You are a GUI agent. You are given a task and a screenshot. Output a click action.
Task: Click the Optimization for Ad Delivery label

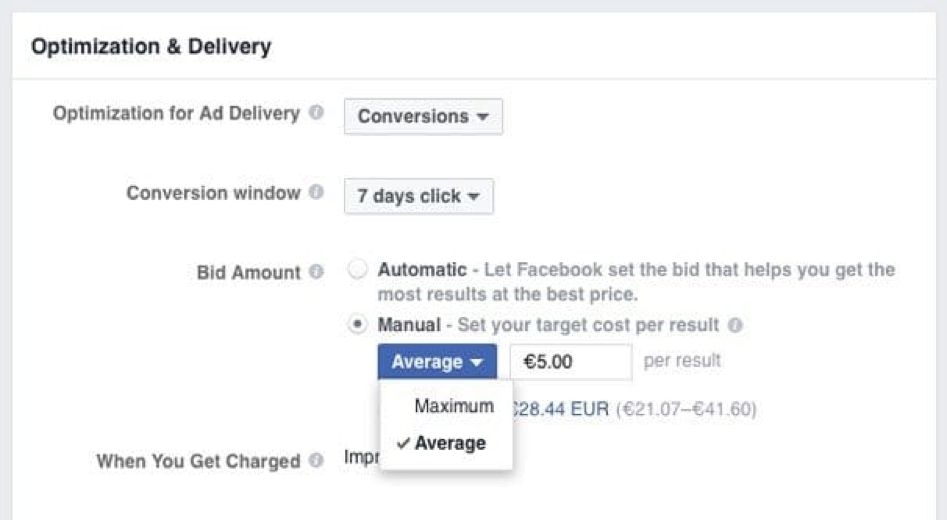pyautogui.click(x=176, y=113)
